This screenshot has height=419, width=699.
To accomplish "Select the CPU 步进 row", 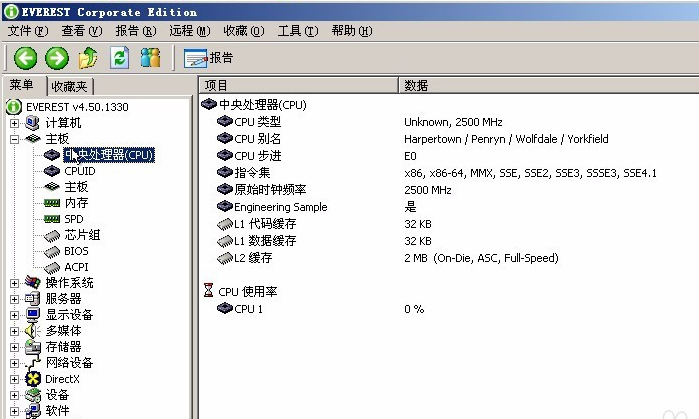I will (x=449, y=156).
